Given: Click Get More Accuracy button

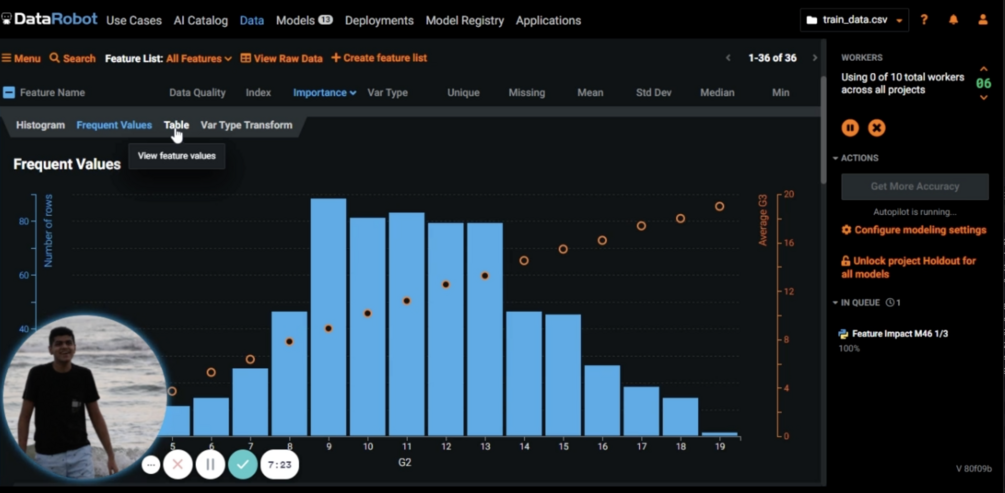Looking at the screenshot, I should click(x=915, y=187).
